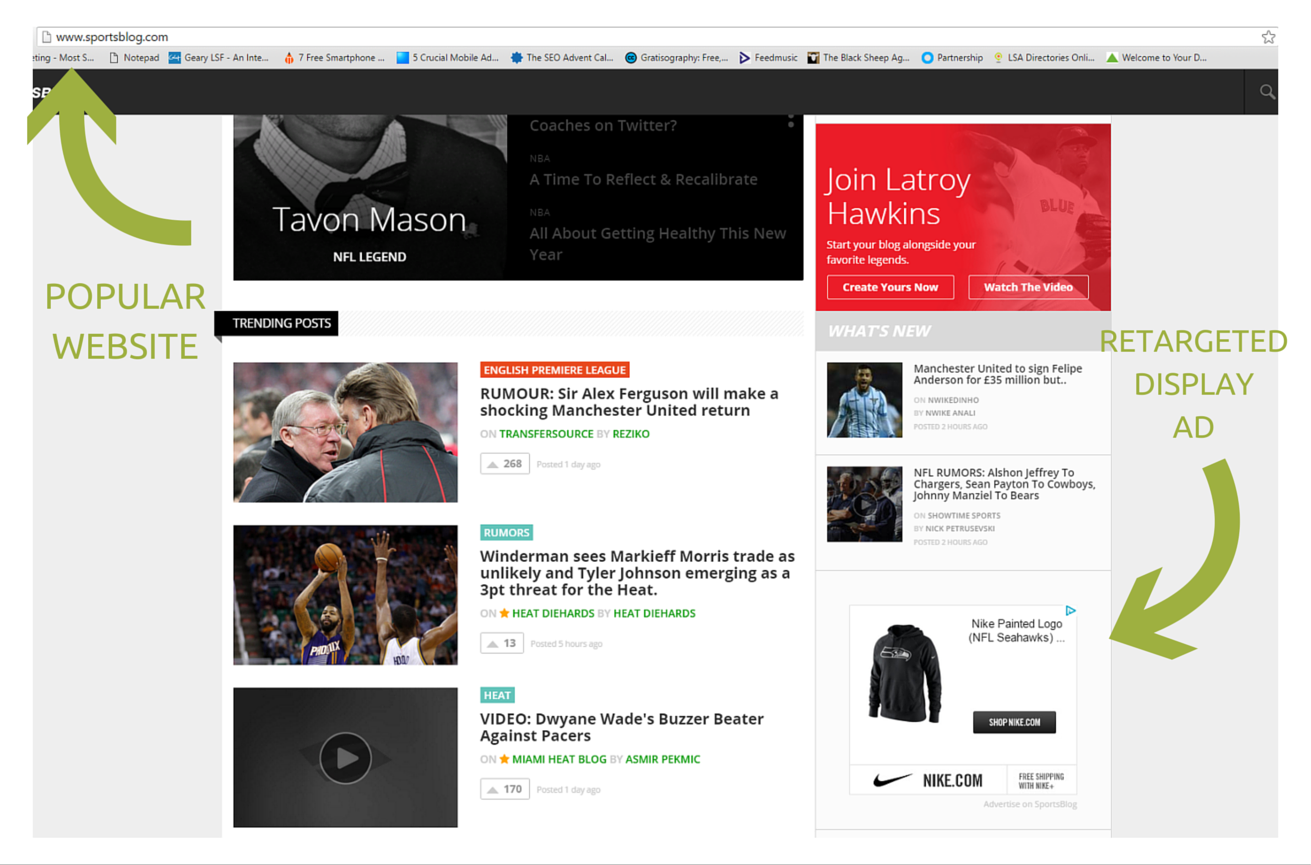
Task: Click the Advertise on SportsBlog link
Action: (x=1029, y=804)
